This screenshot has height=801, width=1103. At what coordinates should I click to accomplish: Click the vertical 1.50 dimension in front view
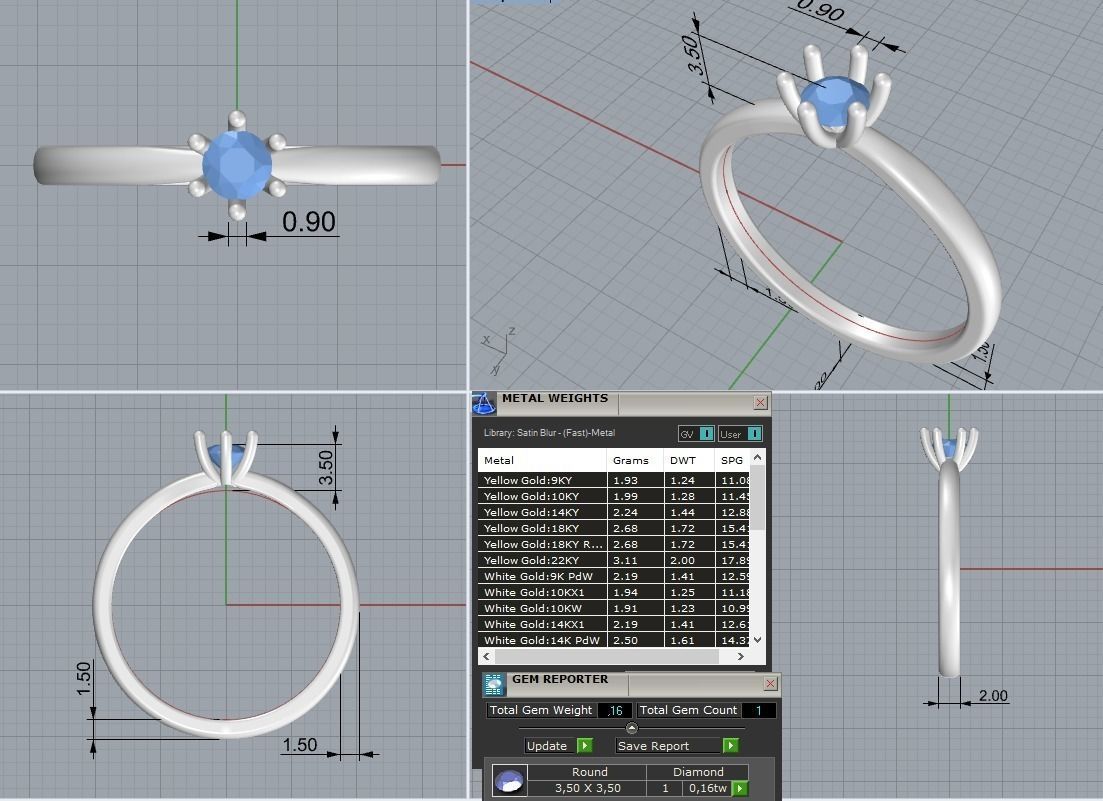pos(84,679)
